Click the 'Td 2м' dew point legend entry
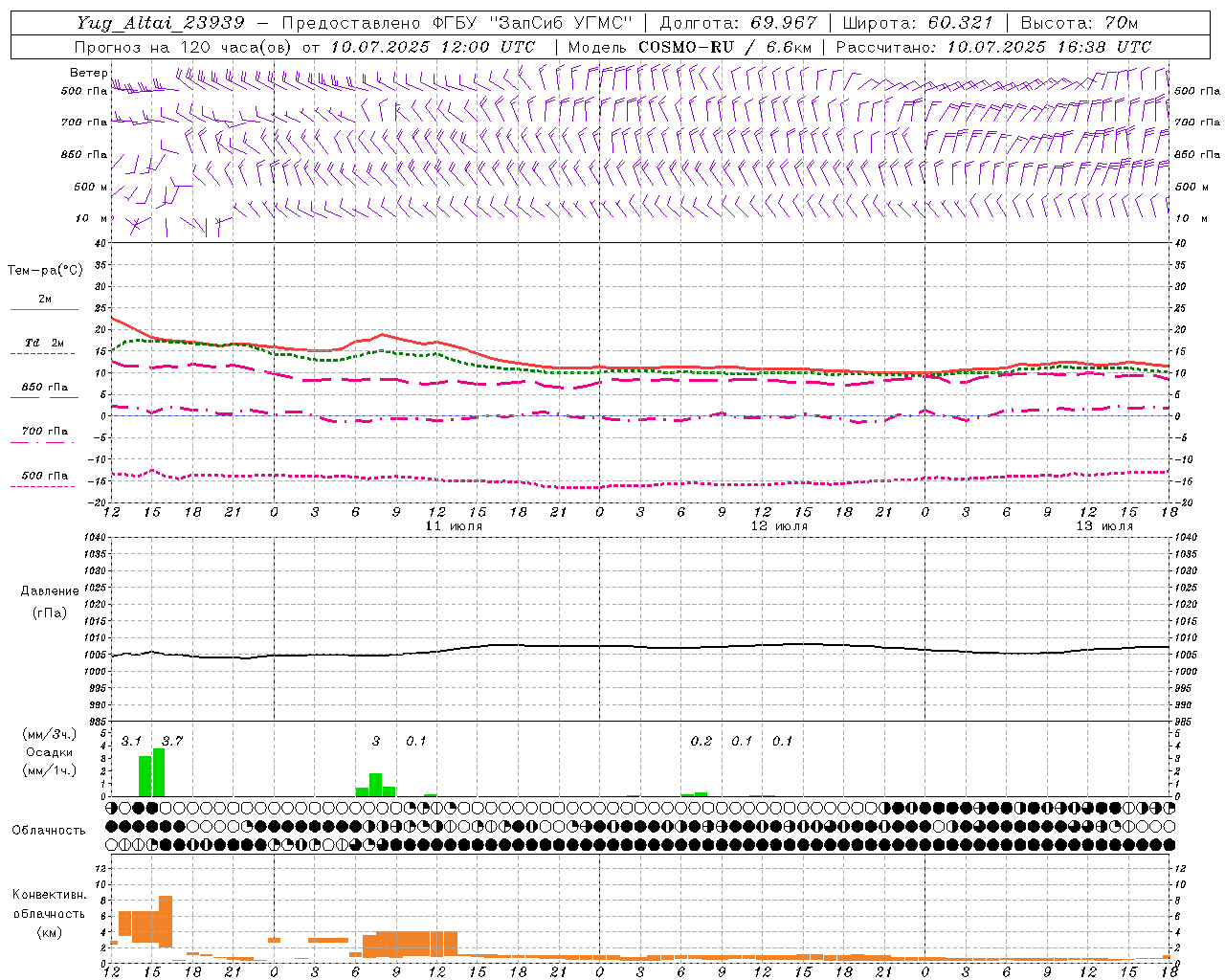The width and height of the screenshot is (1225, 980). pos(44,343)
